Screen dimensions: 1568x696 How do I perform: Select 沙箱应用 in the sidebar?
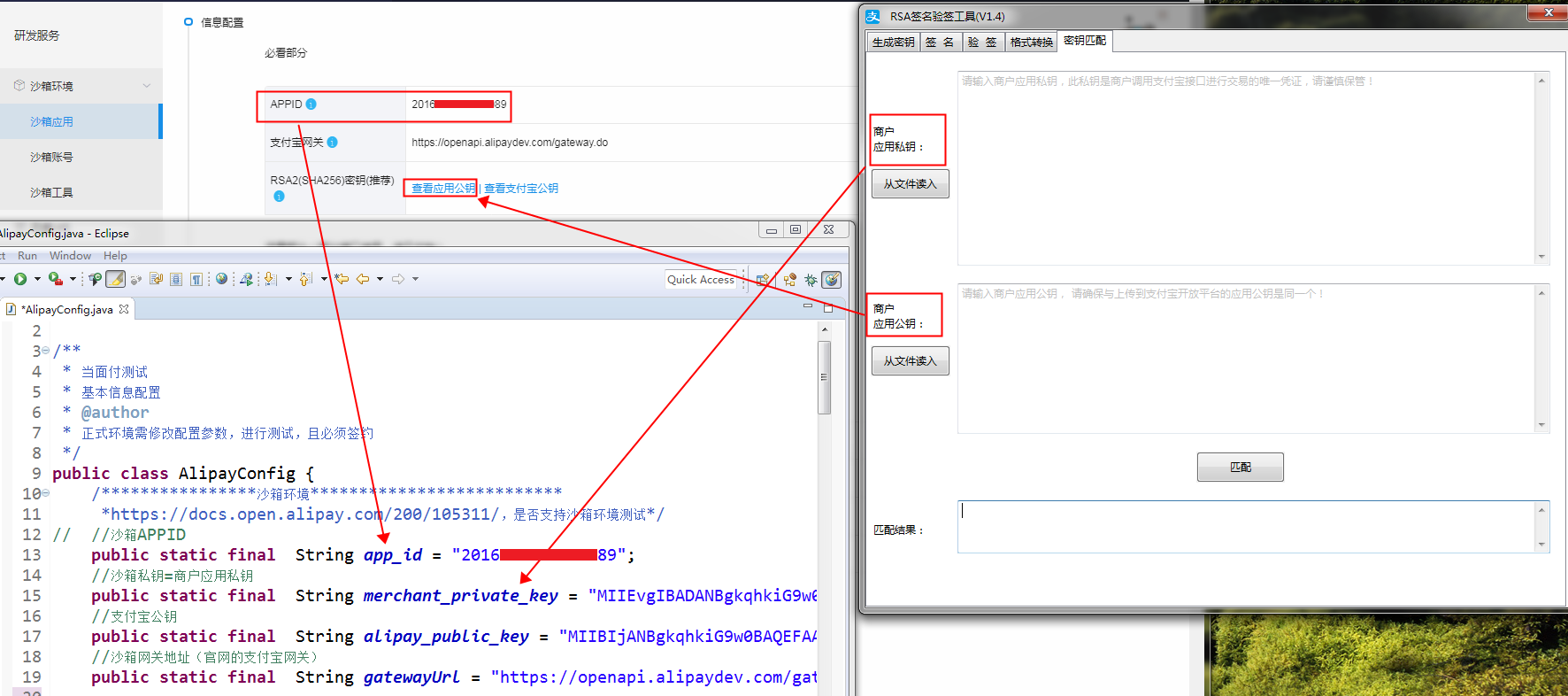click(80, 121)
